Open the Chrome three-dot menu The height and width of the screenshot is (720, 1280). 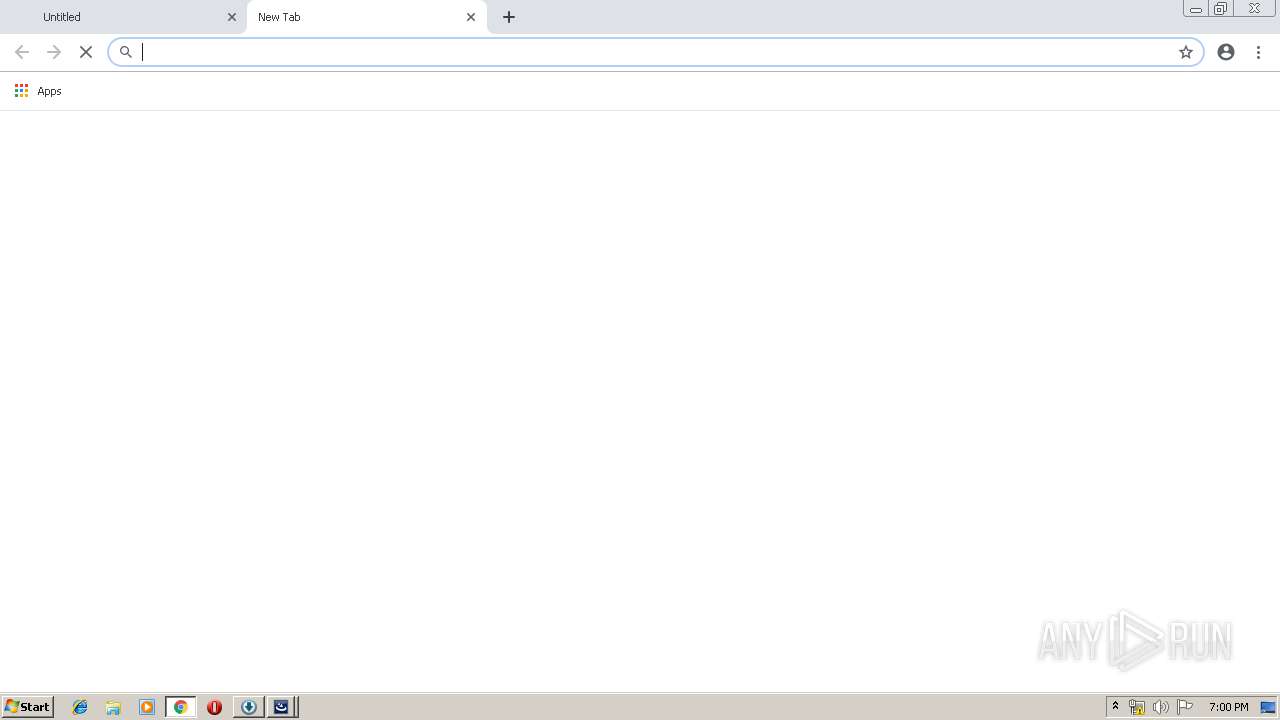(1258, 52)
